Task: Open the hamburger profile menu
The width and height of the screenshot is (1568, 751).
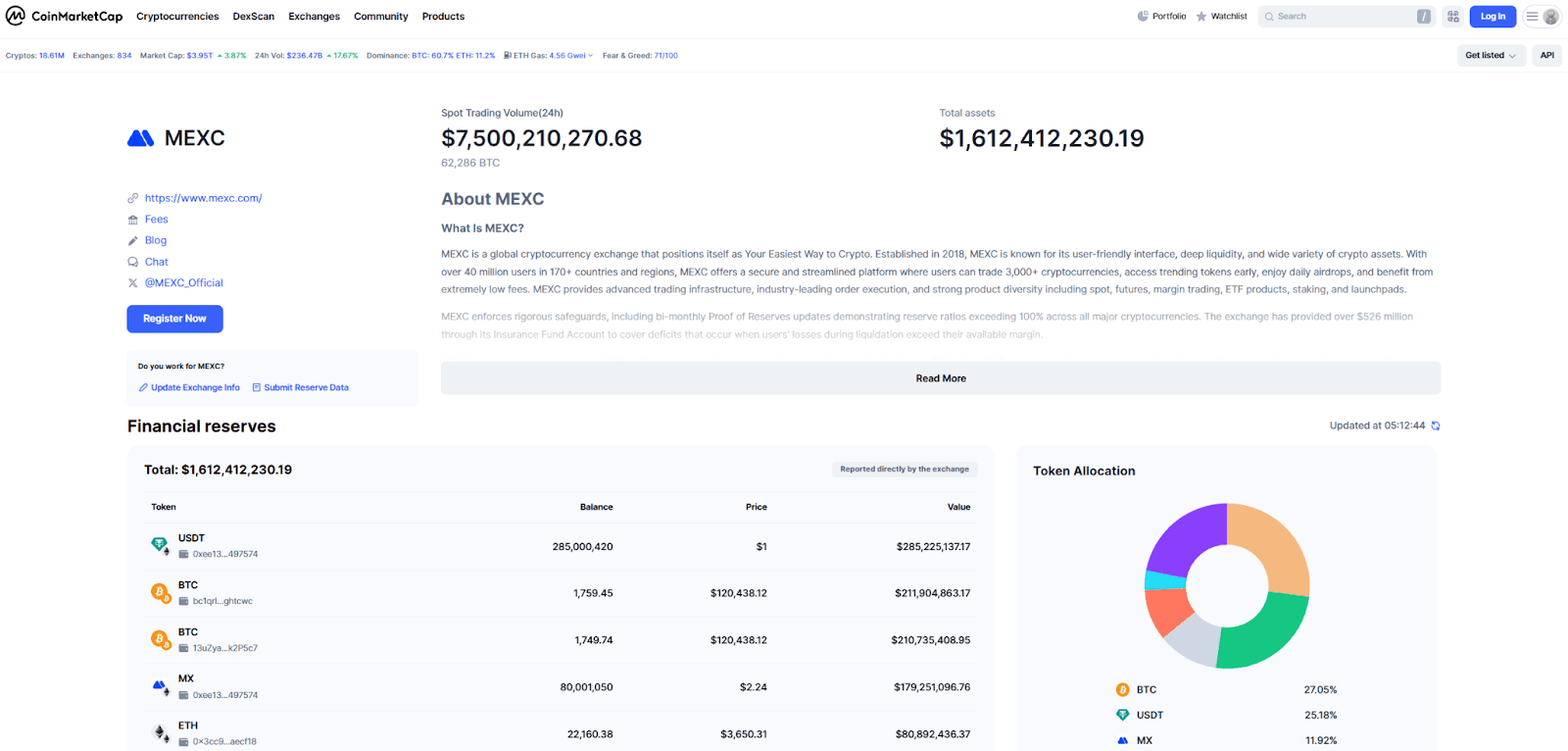Action: pyautogui.click(x=1543, y=16)
